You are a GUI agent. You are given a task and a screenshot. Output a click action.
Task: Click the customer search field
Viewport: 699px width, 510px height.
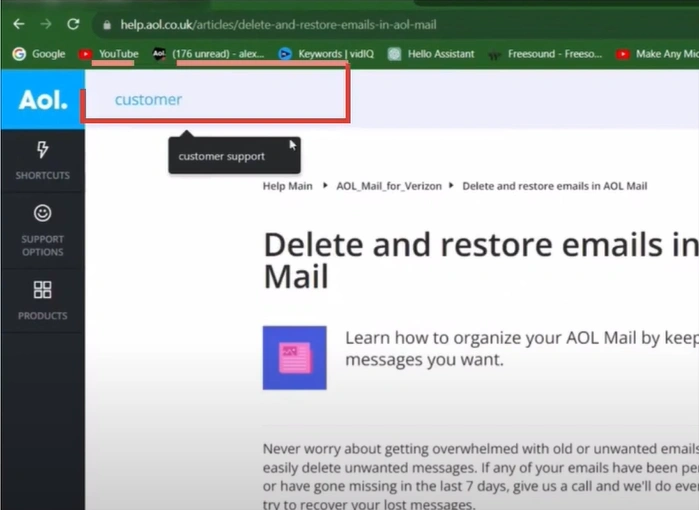[216, 99]
